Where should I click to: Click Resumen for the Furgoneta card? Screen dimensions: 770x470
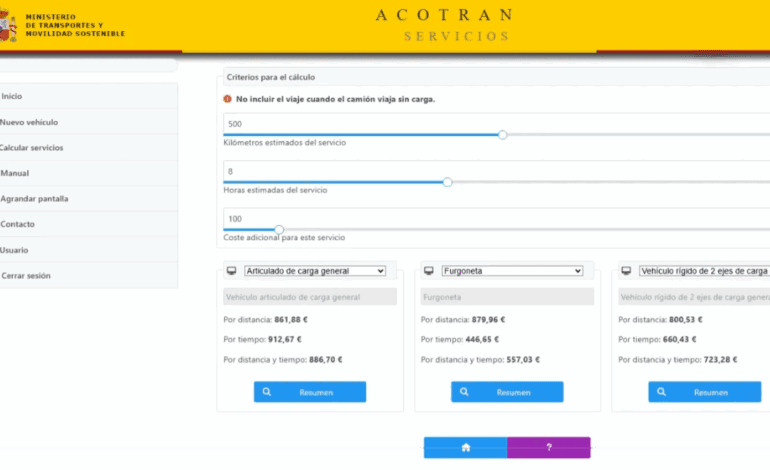507,392
